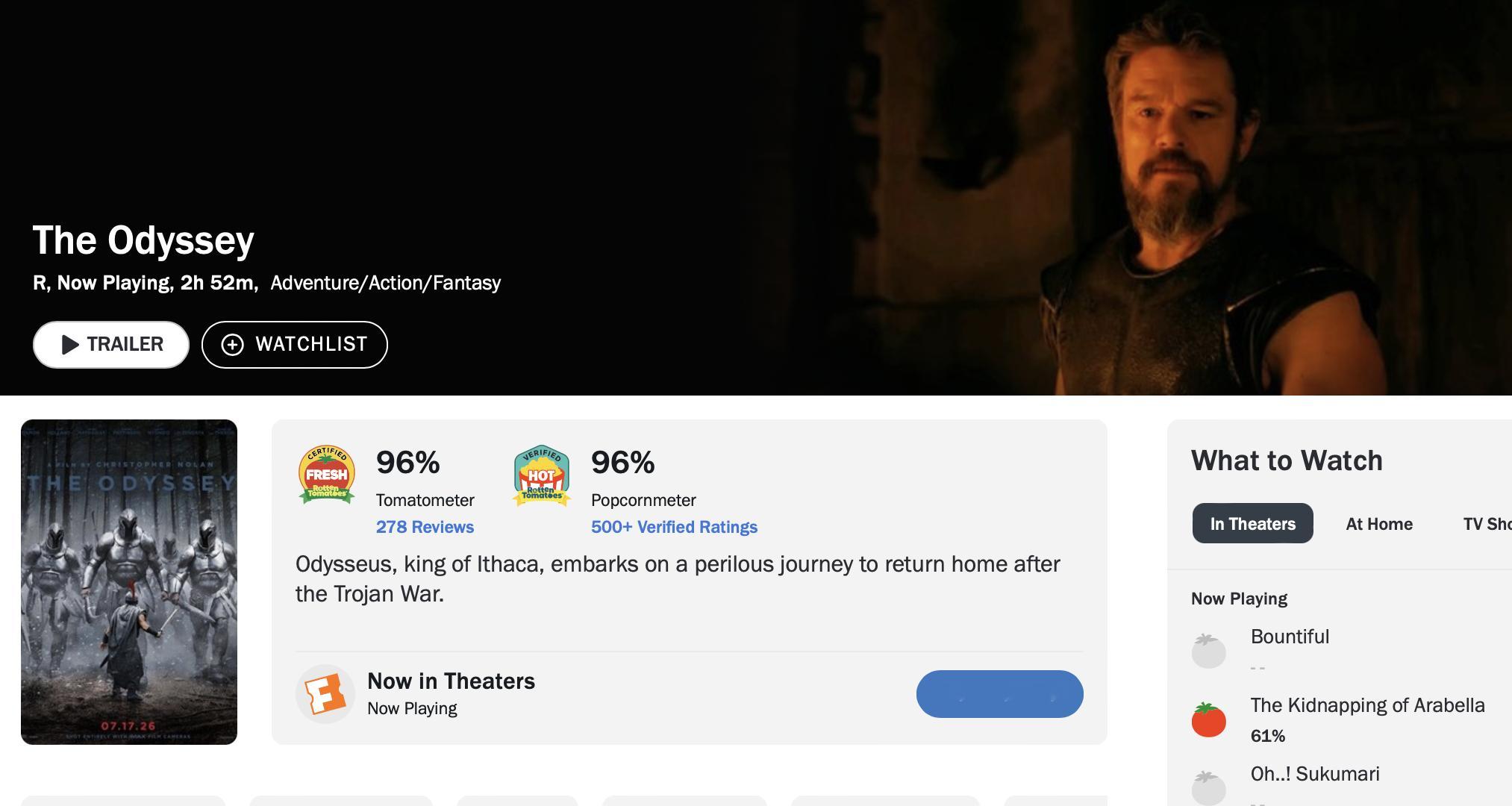This screenshot has height=806, width=1512.
Task: Click the blue button beside Now in Theaters
Action: click(999, 694)
